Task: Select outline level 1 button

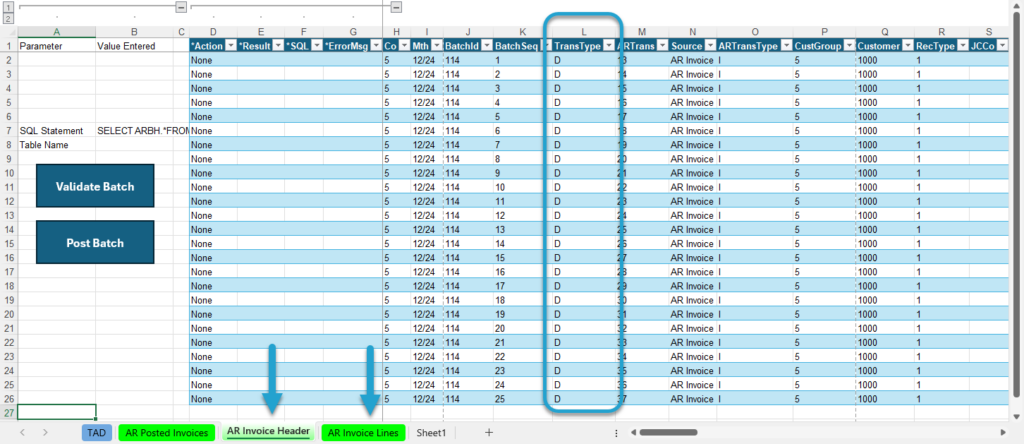Action: [x=8, y=7]
